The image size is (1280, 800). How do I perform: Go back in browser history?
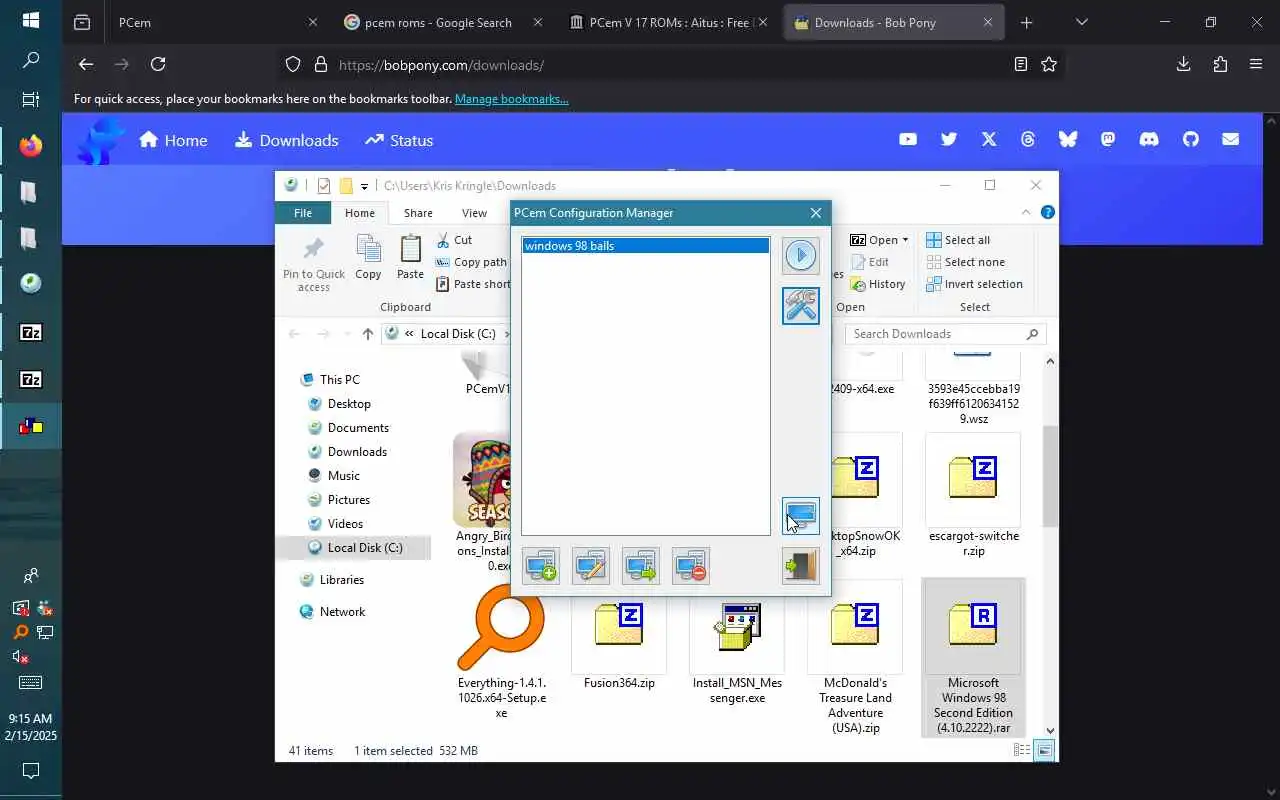pyautogui.click(x=86, y=64)
